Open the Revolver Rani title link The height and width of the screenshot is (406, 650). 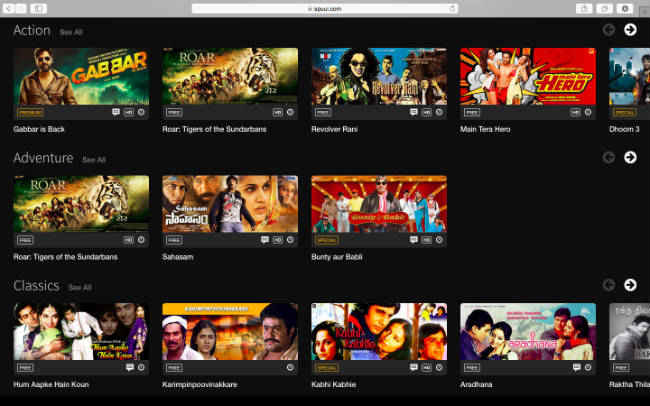(x=335, y=129)
